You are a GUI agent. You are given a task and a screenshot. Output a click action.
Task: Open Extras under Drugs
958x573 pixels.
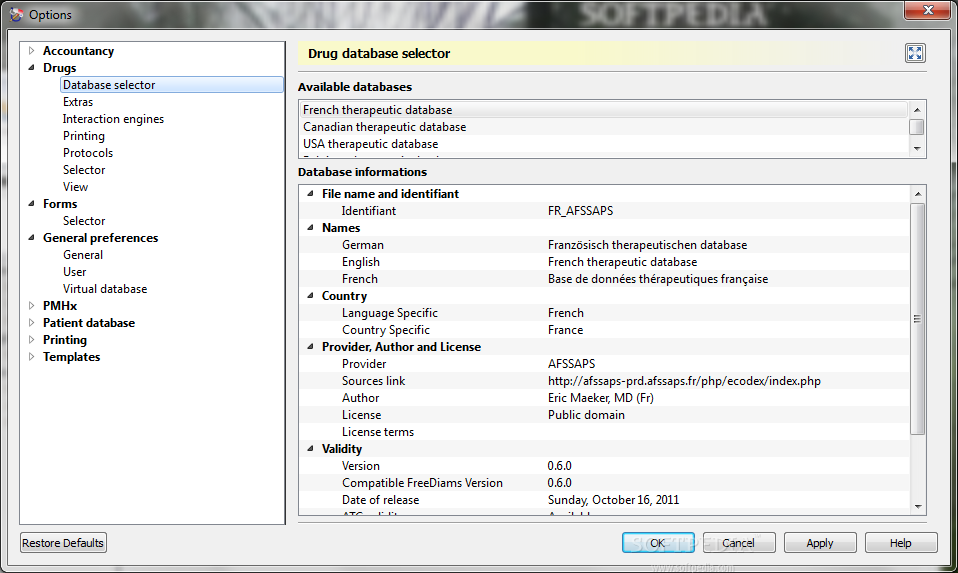[x=78, y=102]
